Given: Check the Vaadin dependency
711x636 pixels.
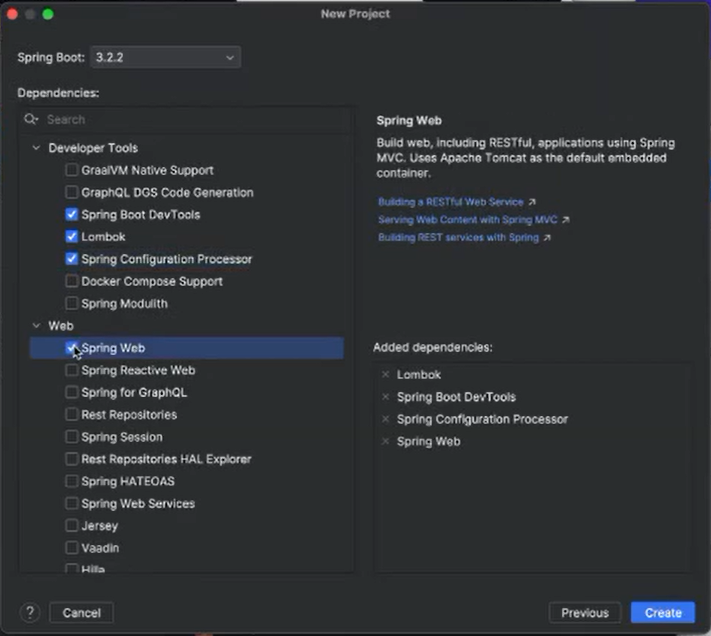Looking at the screenshot, I should (71, 548).
